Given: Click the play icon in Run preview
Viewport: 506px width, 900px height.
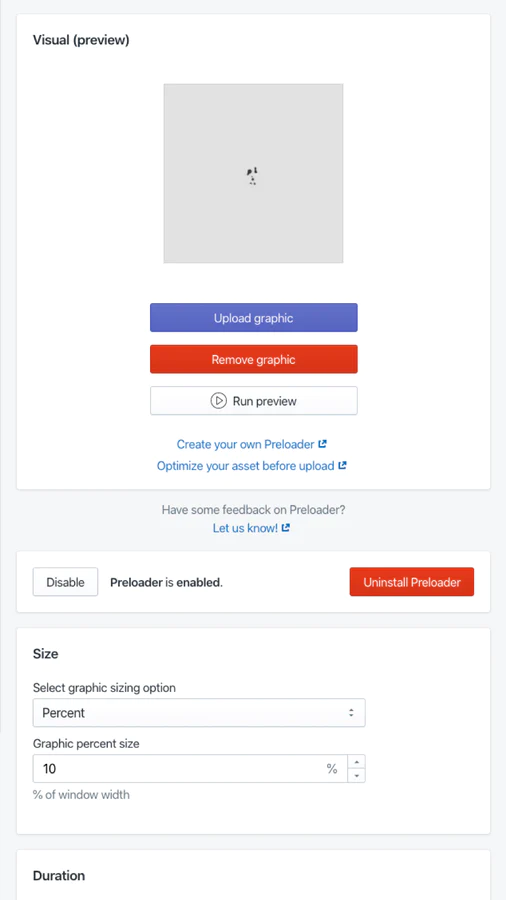Looking at the screenshot, I should click(x=218, y=401).
